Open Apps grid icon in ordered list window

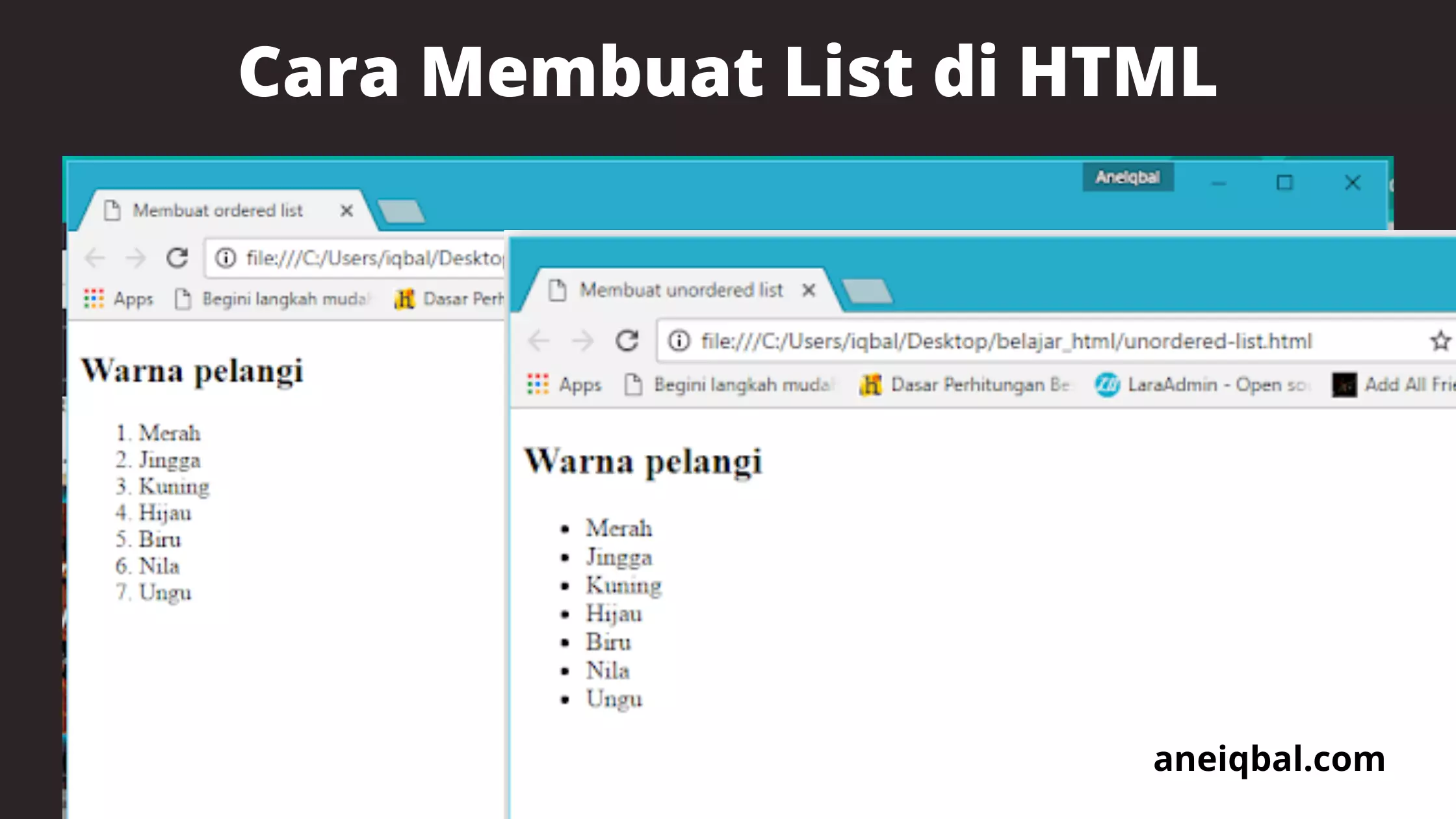[x=94, y=299]
